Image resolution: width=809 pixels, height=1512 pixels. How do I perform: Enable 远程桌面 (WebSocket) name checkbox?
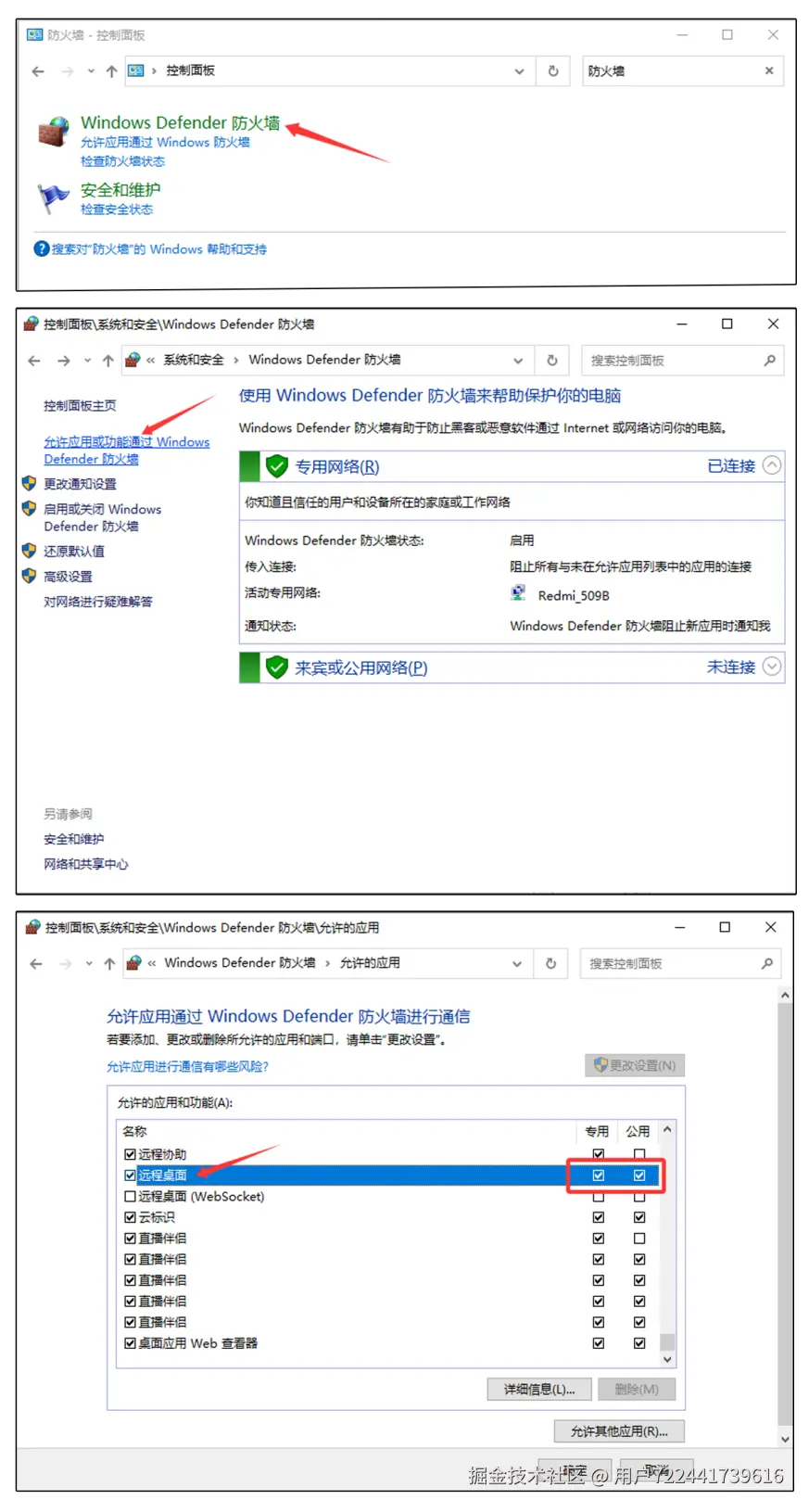click(130, 1197)
